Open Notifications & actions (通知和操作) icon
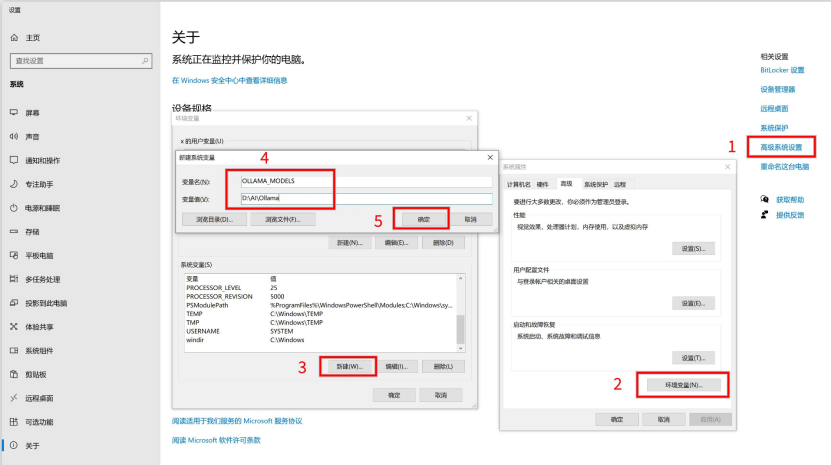The height and width of the screenshot is (465, 831). (x=14, y=160)
